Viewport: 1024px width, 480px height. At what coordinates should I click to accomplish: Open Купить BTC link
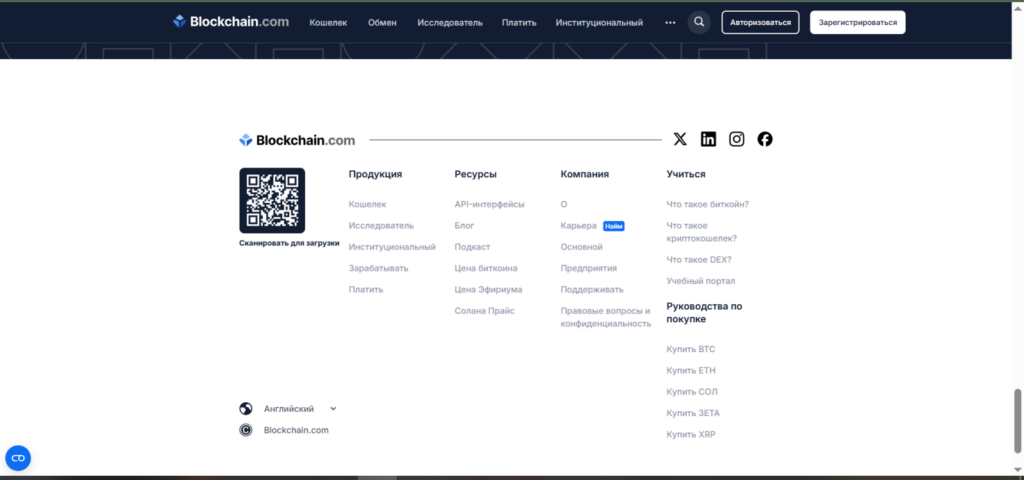coord(691,349)
